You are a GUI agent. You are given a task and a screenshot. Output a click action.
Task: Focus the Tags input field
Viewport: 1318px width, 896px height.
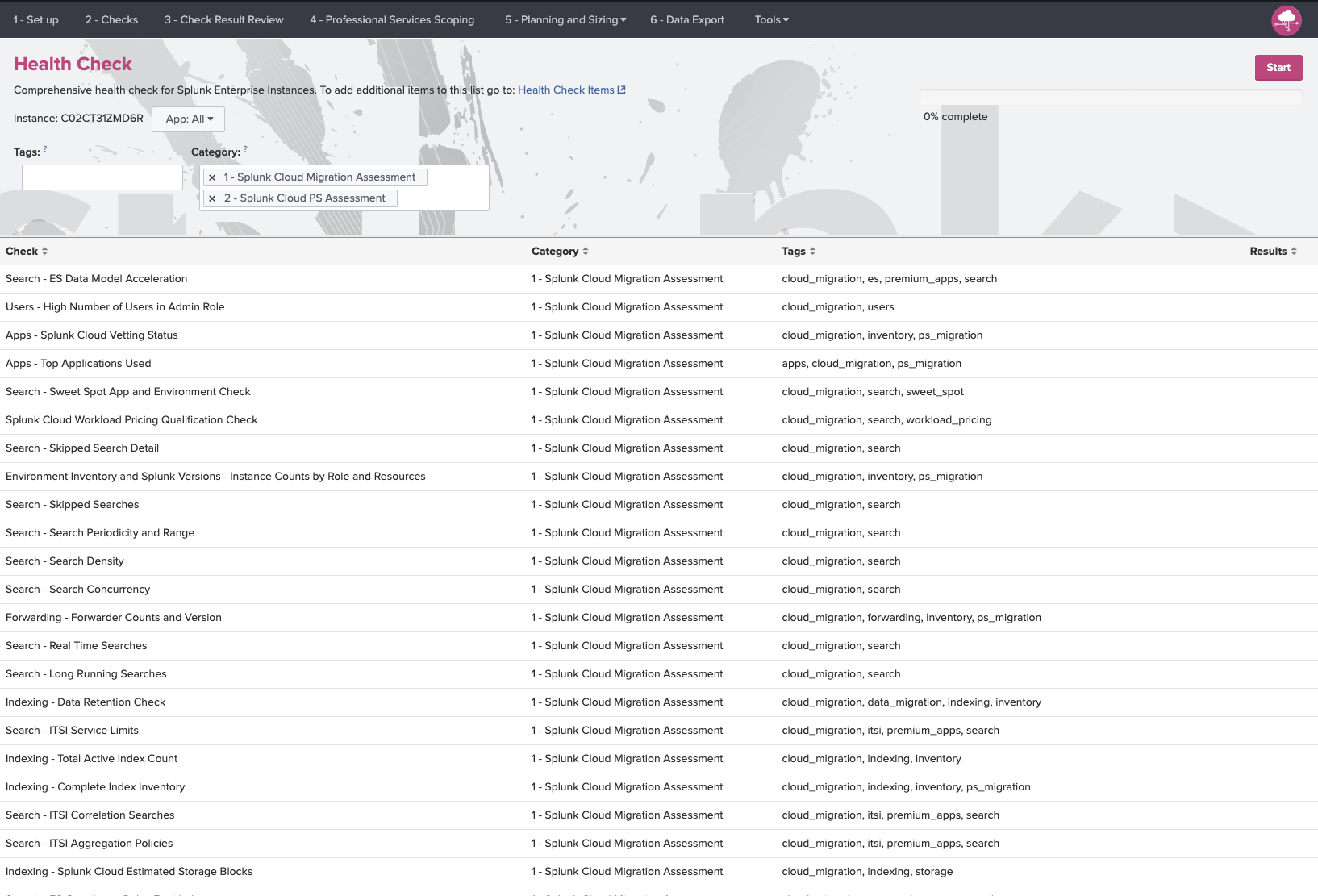102,177
